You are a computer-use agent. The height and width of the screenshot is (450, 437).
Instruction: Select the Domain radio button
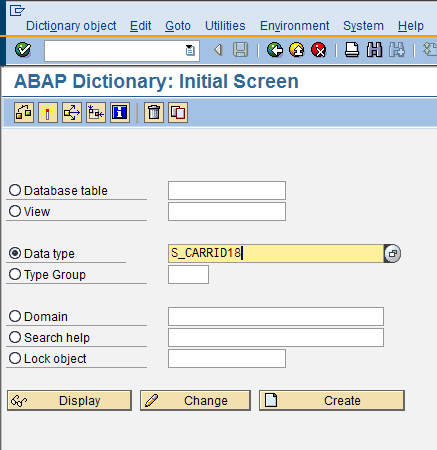15,316
